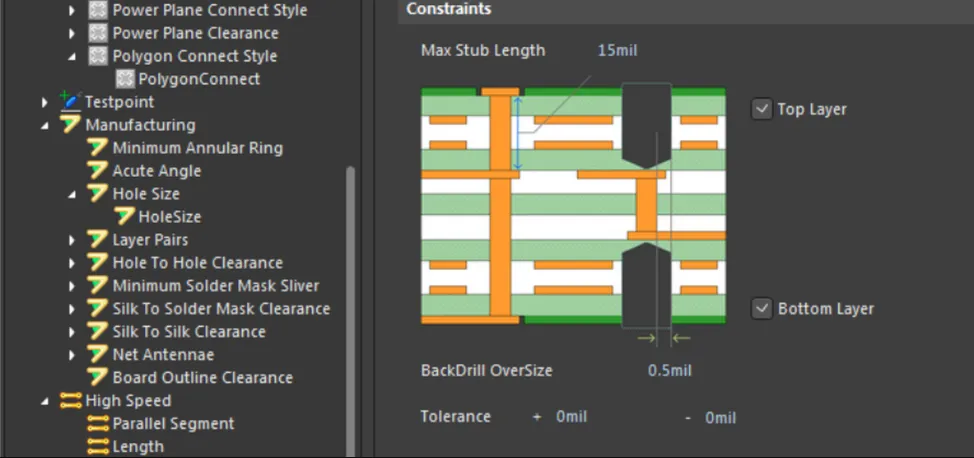
Task: Select the Minimum Annular Ring label
Action: coord(198,147)
